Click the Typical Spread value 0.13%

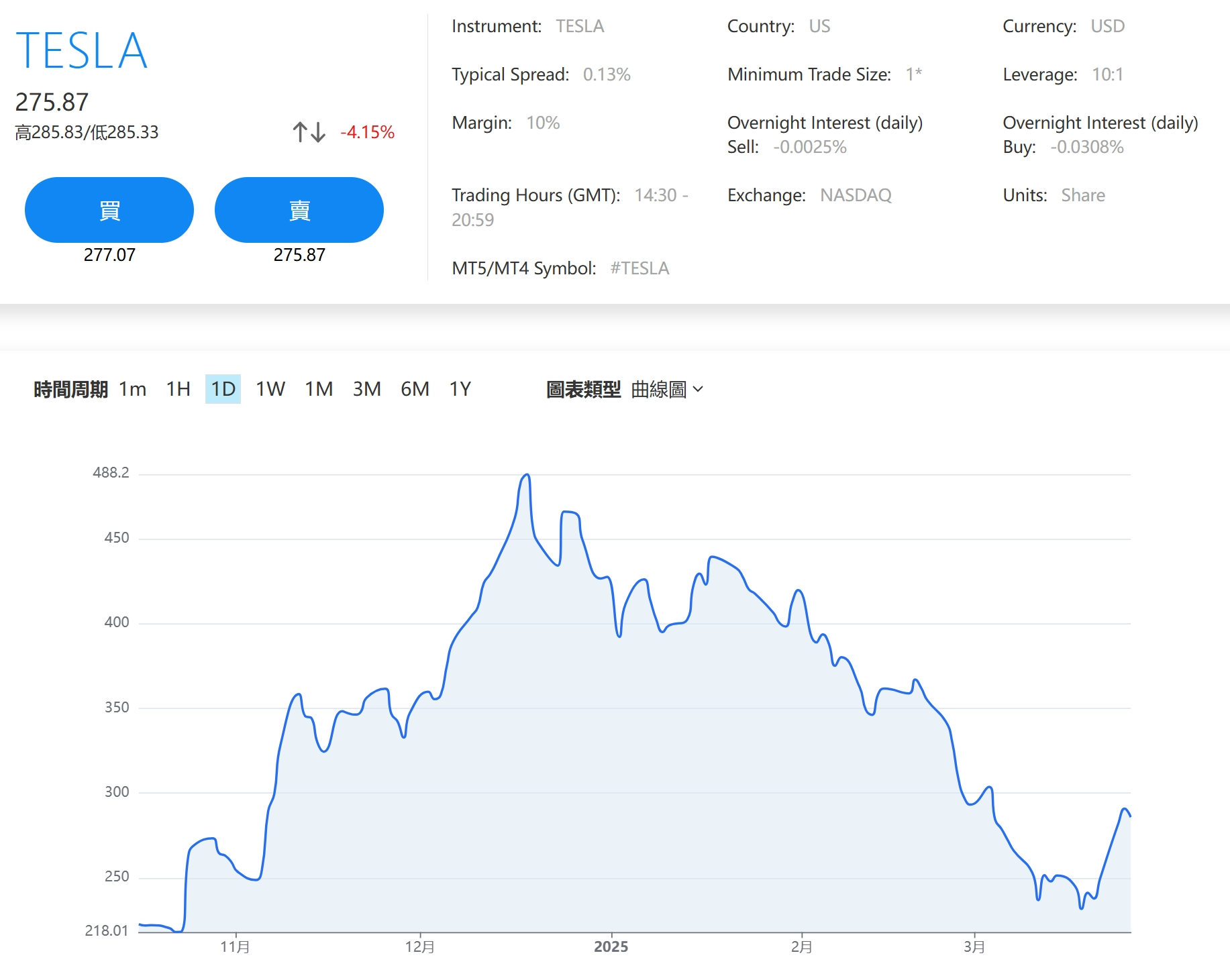point(607,74)
